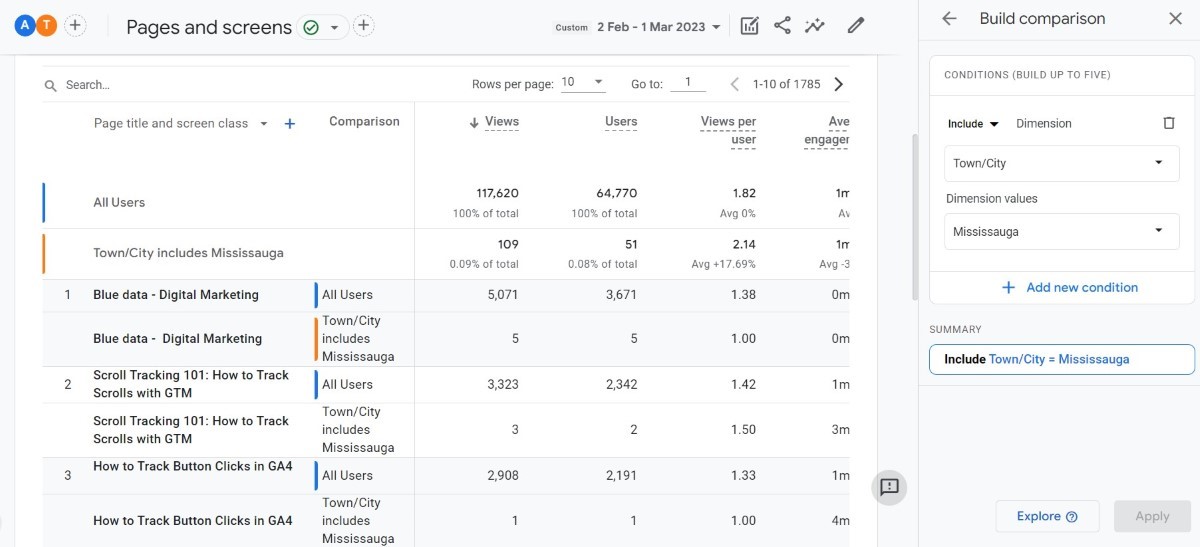Screen dimensions: 1200x547
Task: Click the Pages and screens report title
Action: pos(209,27)
